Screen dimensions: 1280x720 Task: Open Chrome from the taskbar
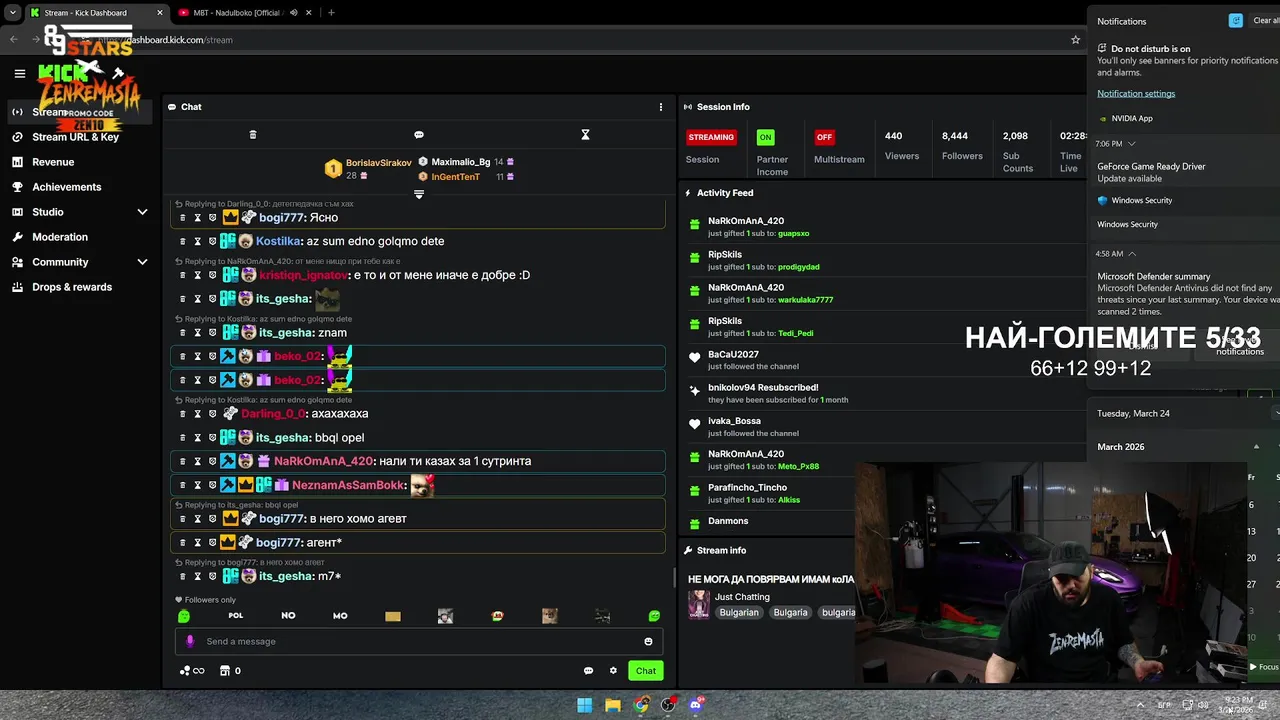click(x=641, y=705)
